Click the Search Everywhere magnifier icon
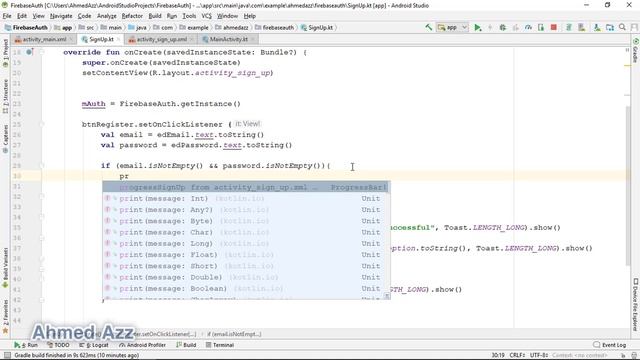This screenshot has height=360, width=640. pos(622,27)
